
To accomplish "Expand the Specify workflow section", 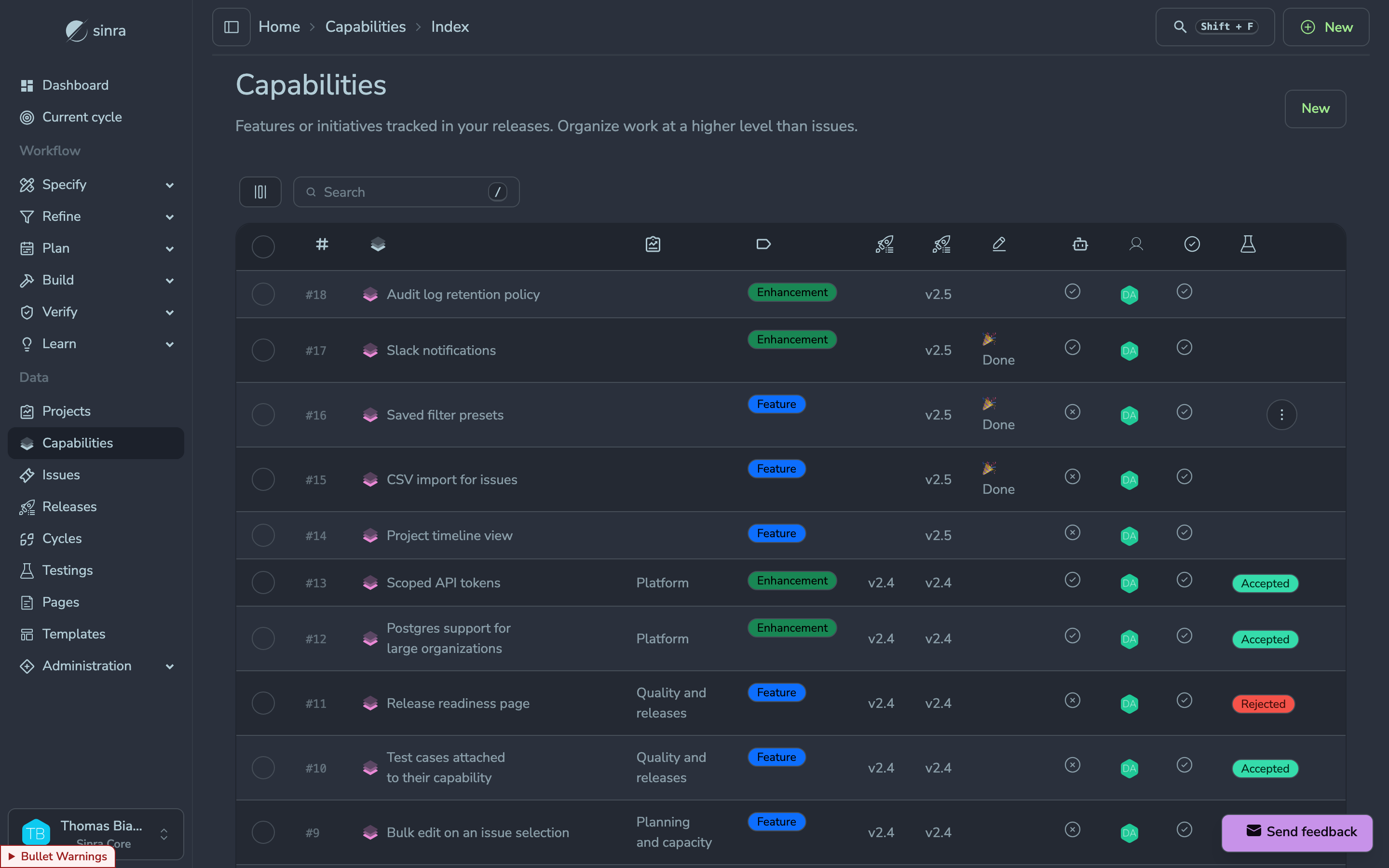I will (x=96, y=185).
